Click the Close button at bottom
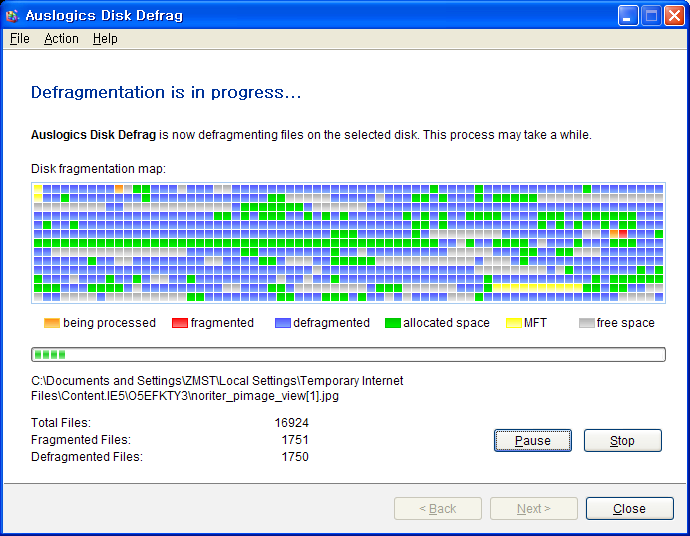The image size is (690, 536). coord(629,509)
